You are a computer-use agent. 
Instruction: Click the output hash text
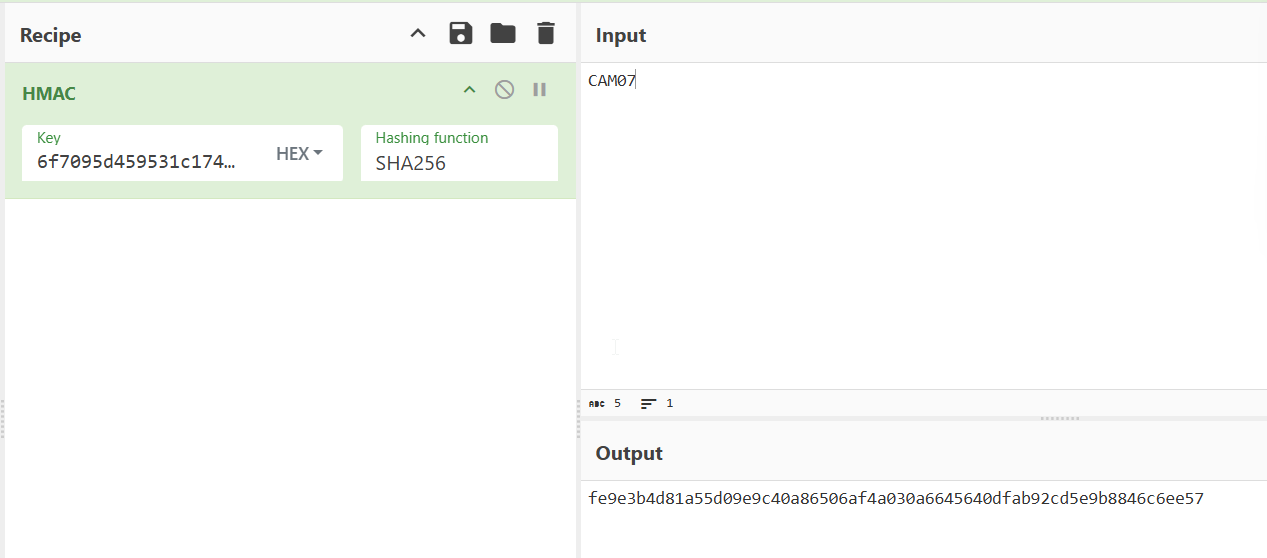pyautogui.click(x=896, y=498)
